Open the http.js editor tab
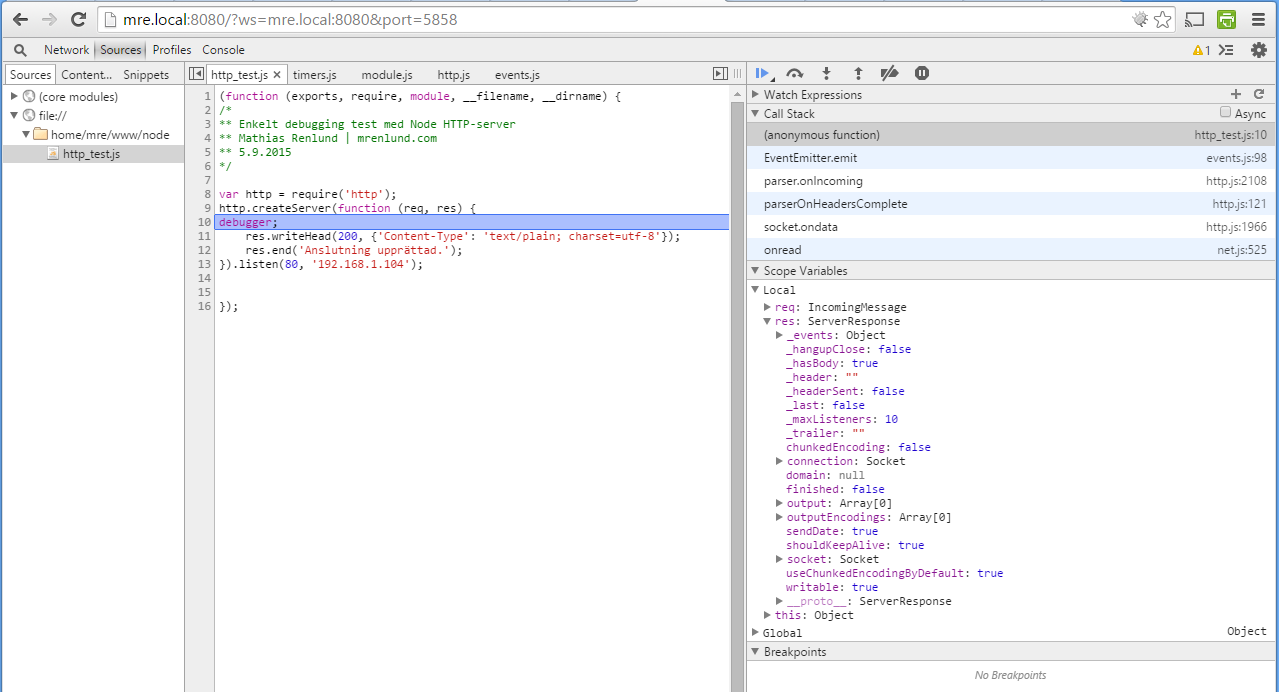The width and height of the screenshot is (1279, 692). 453,75
